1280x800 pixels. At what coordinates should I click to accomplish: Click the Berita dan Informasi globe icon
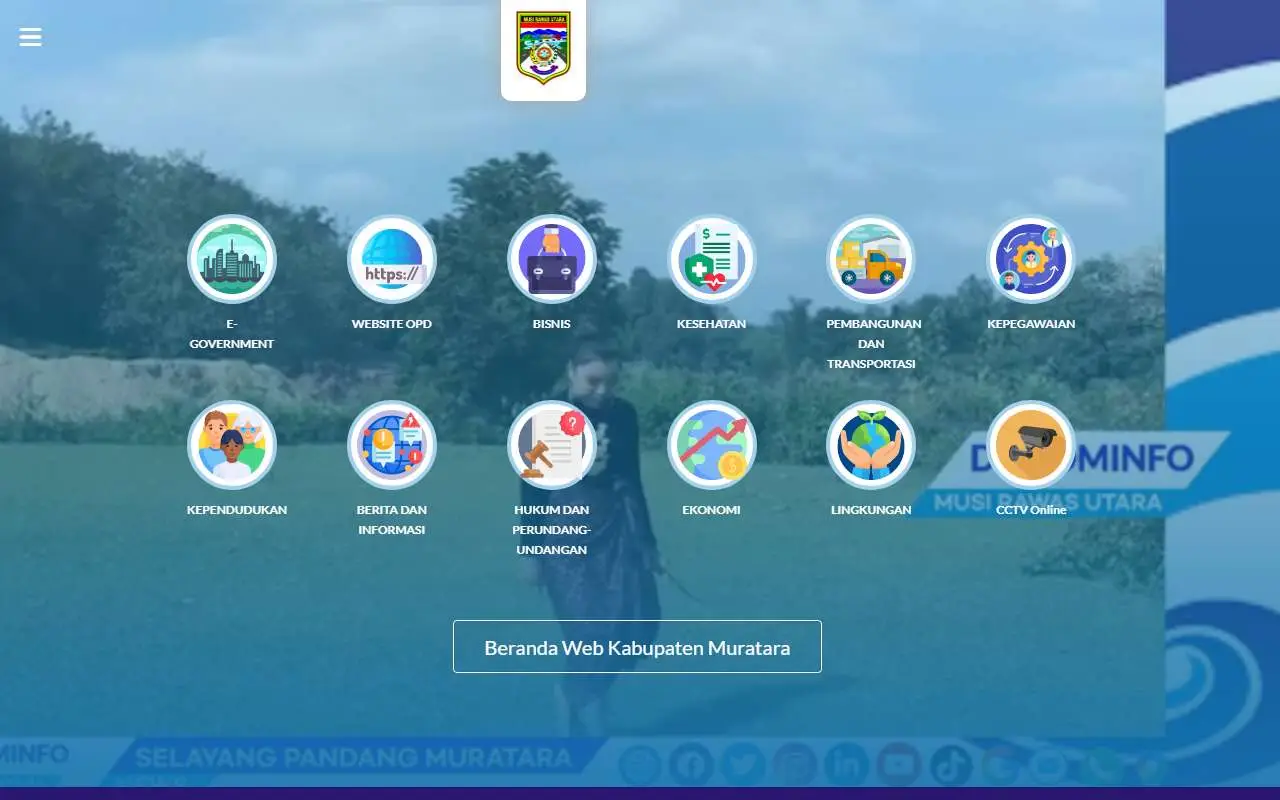[x=392, y=445]
